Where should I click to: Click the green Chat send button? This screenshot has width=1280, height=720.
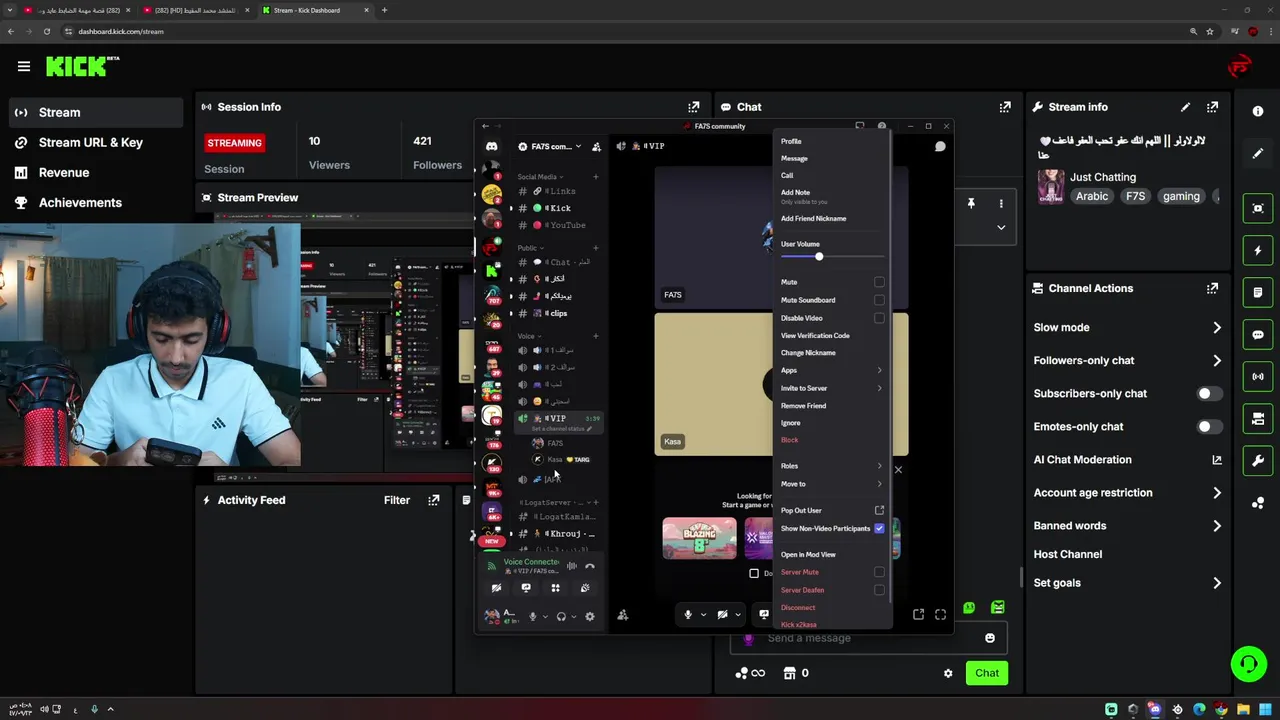(x=987, y=673)
